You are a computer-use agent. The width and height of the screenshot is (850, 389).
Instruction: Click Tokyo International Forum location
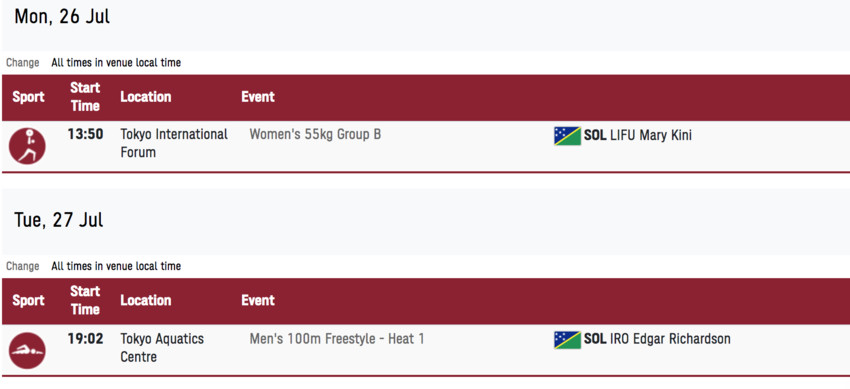[x=174, y=143]
